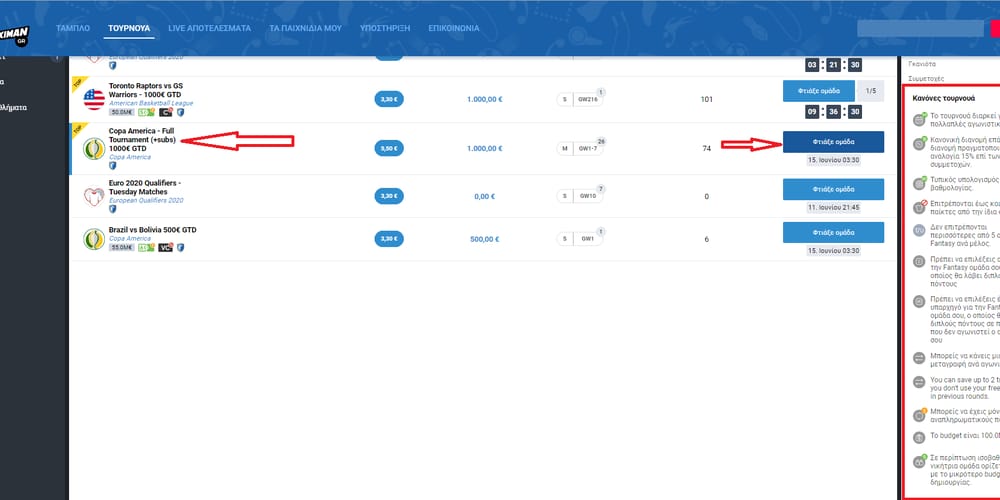Click the 15. Ιουνίου 03:30 date under Copa America Full Tournament

[x=834, y=160]
